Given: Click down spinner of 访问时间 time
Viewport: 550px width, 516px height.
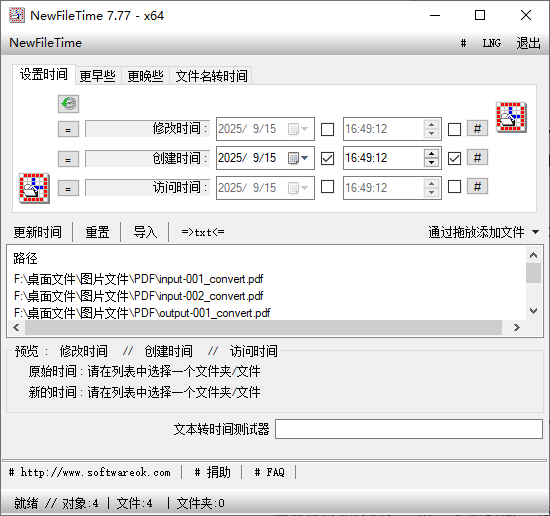Looking at the screenshot, I should [431, 192].
